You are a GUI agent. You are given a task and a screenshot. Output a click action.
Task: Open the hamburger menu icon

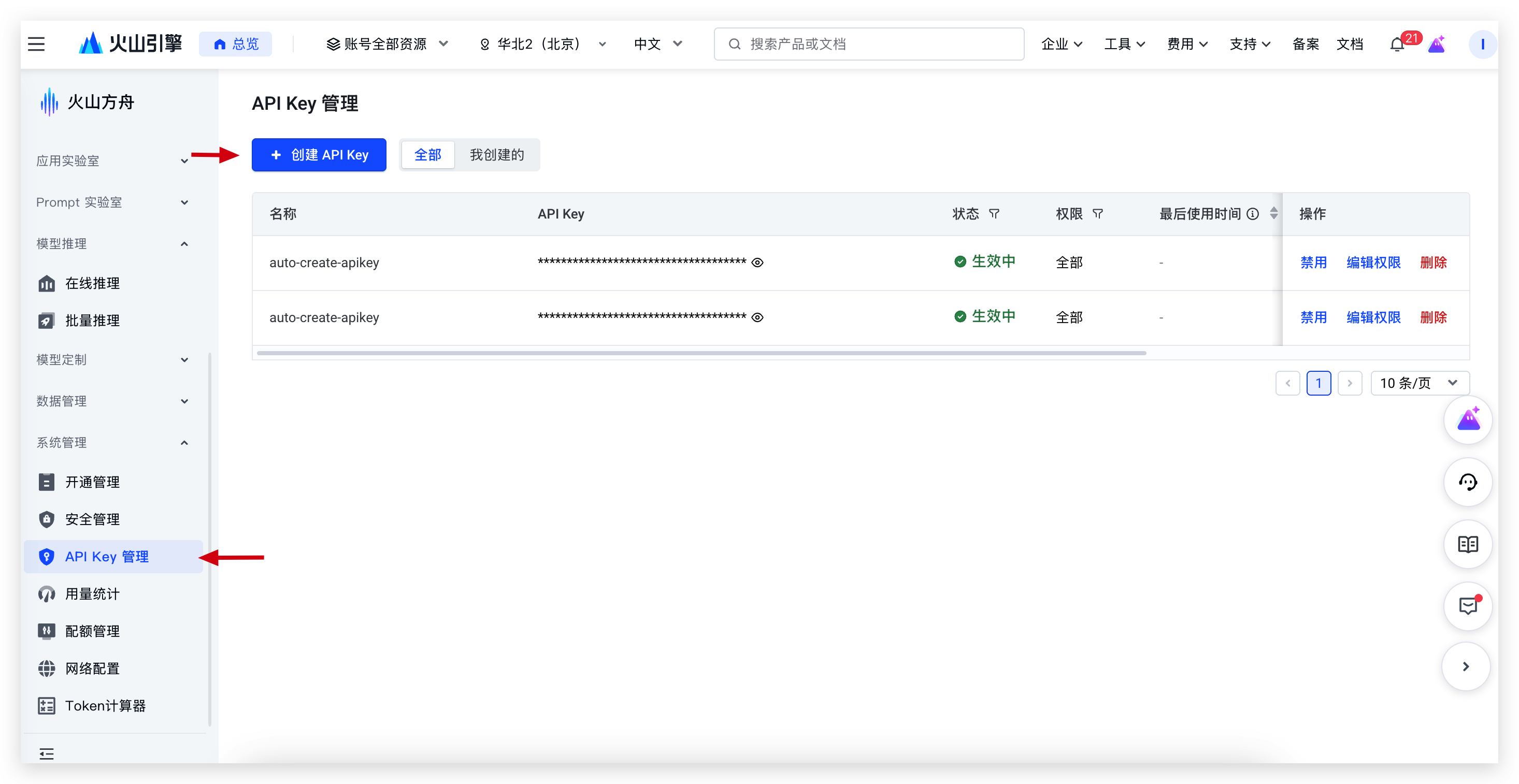(37, 44)
